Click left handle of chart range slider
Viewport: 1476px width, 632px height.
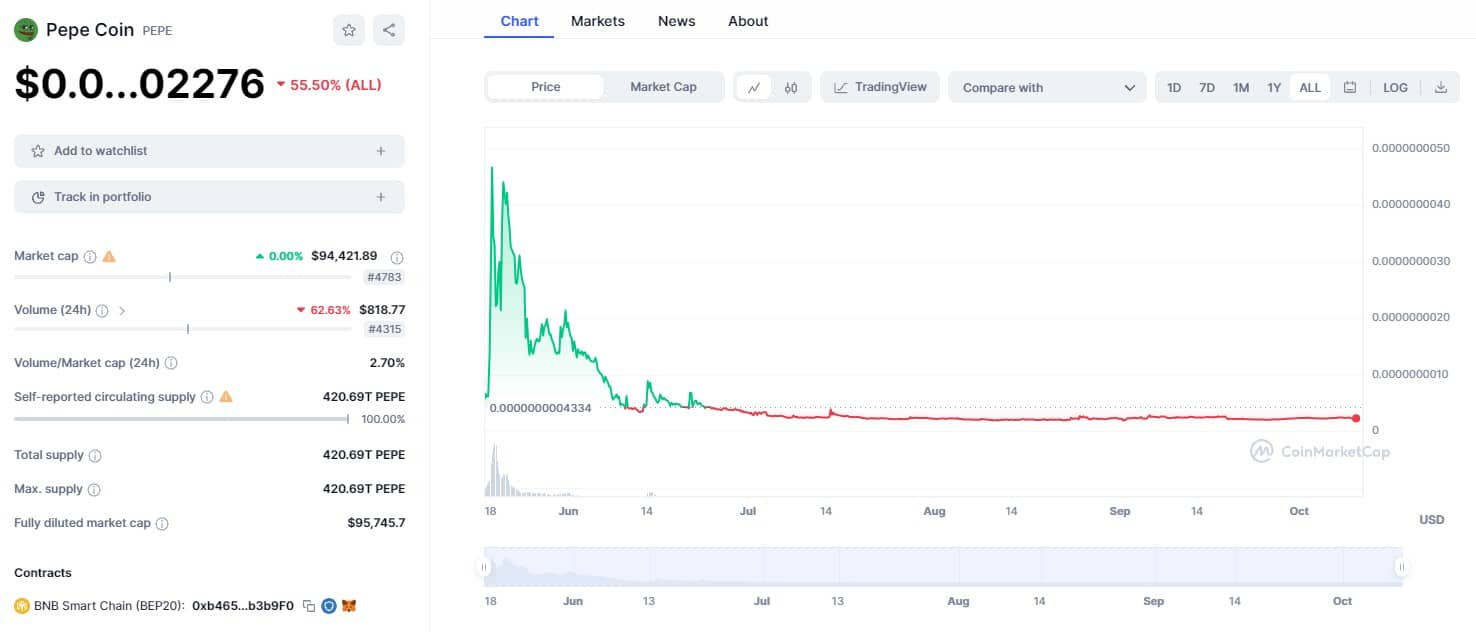484,567
